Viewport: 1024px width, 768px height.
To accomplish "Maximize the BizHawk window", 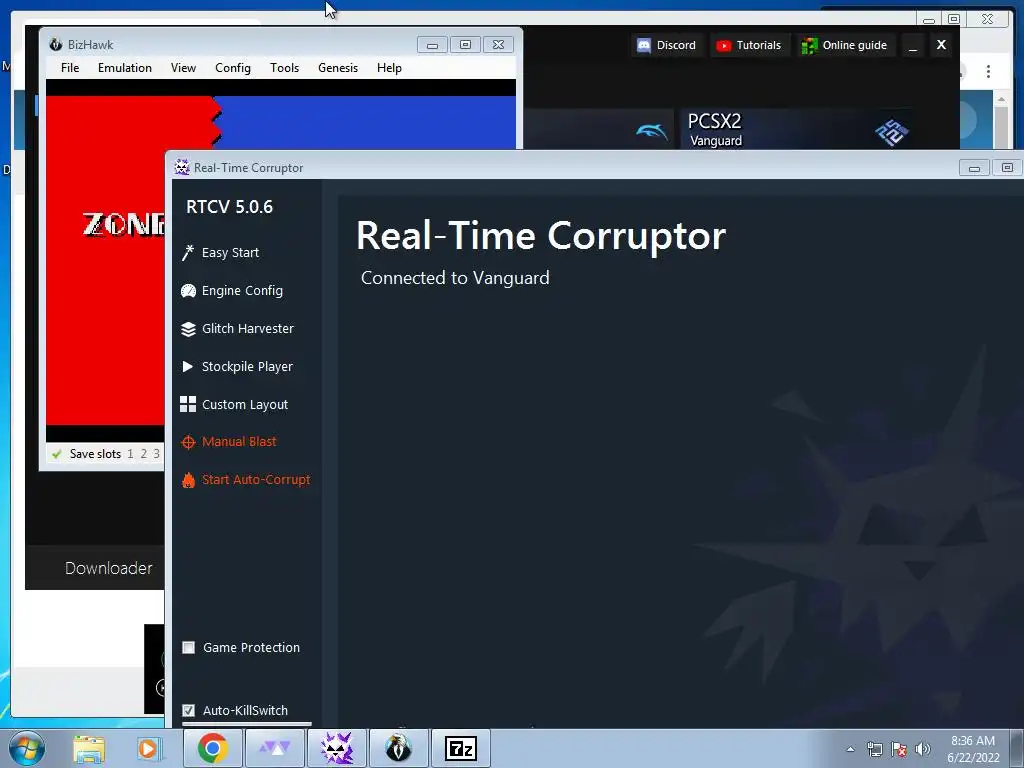I will coord(465,44).
